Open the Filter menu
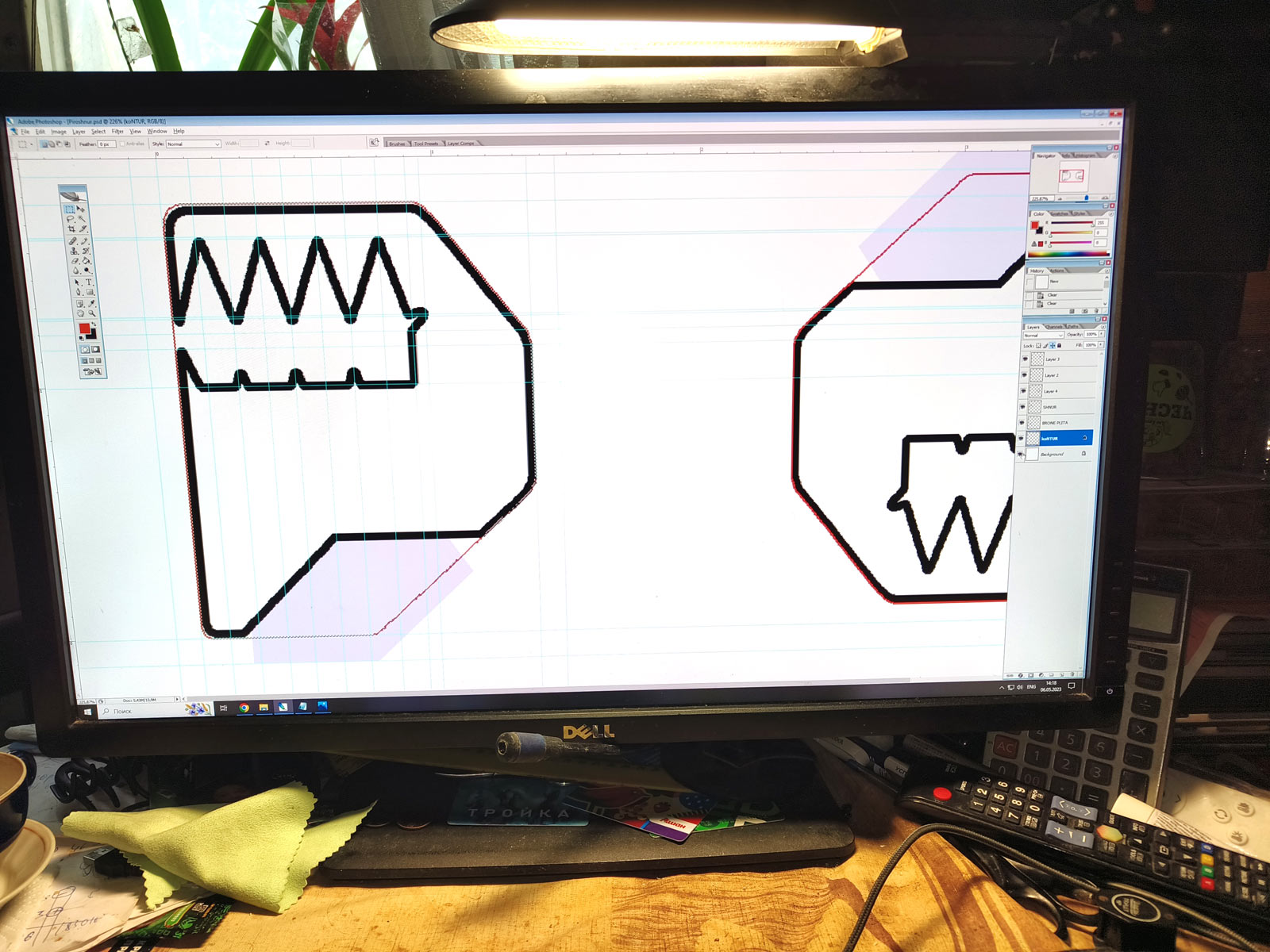This screenshot has width=1270, height=952. tap(117, 132)
